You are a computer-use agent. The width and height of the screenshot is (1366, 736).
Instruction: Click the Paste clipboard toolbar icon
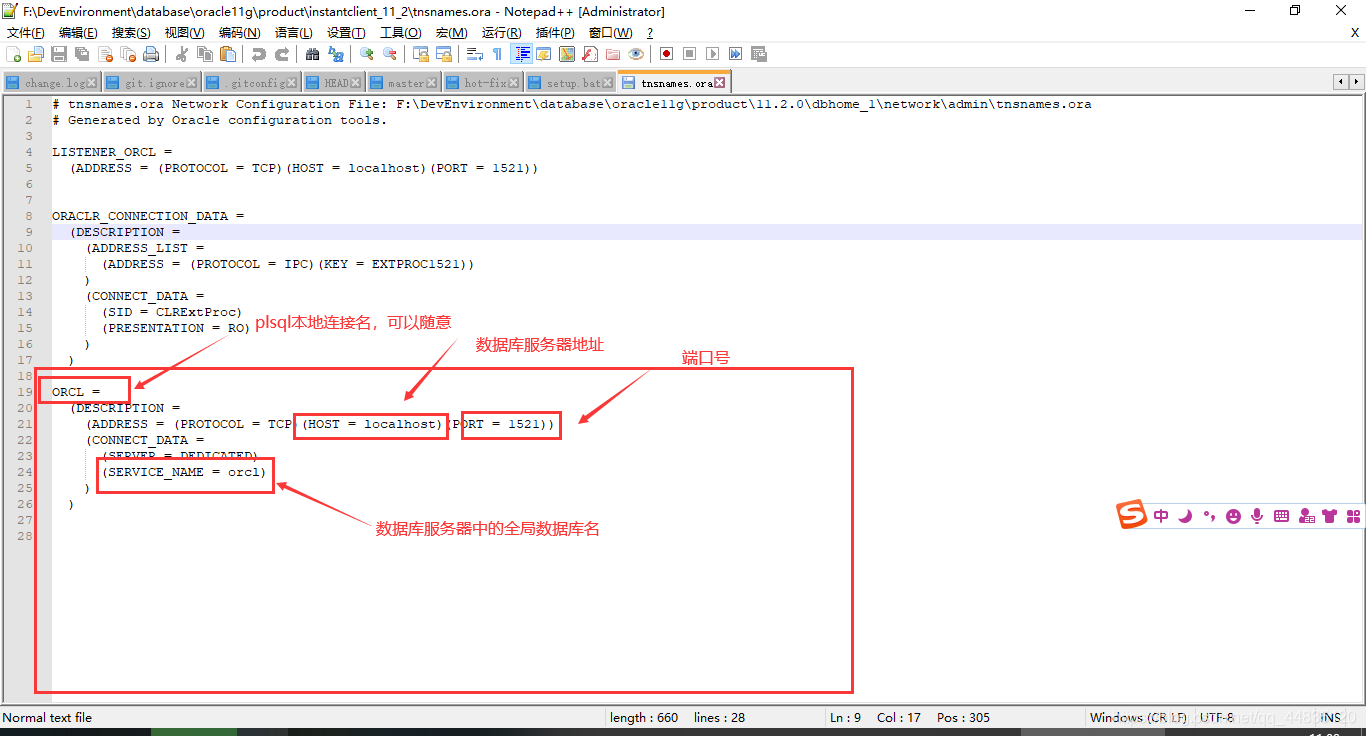point(228,54)
